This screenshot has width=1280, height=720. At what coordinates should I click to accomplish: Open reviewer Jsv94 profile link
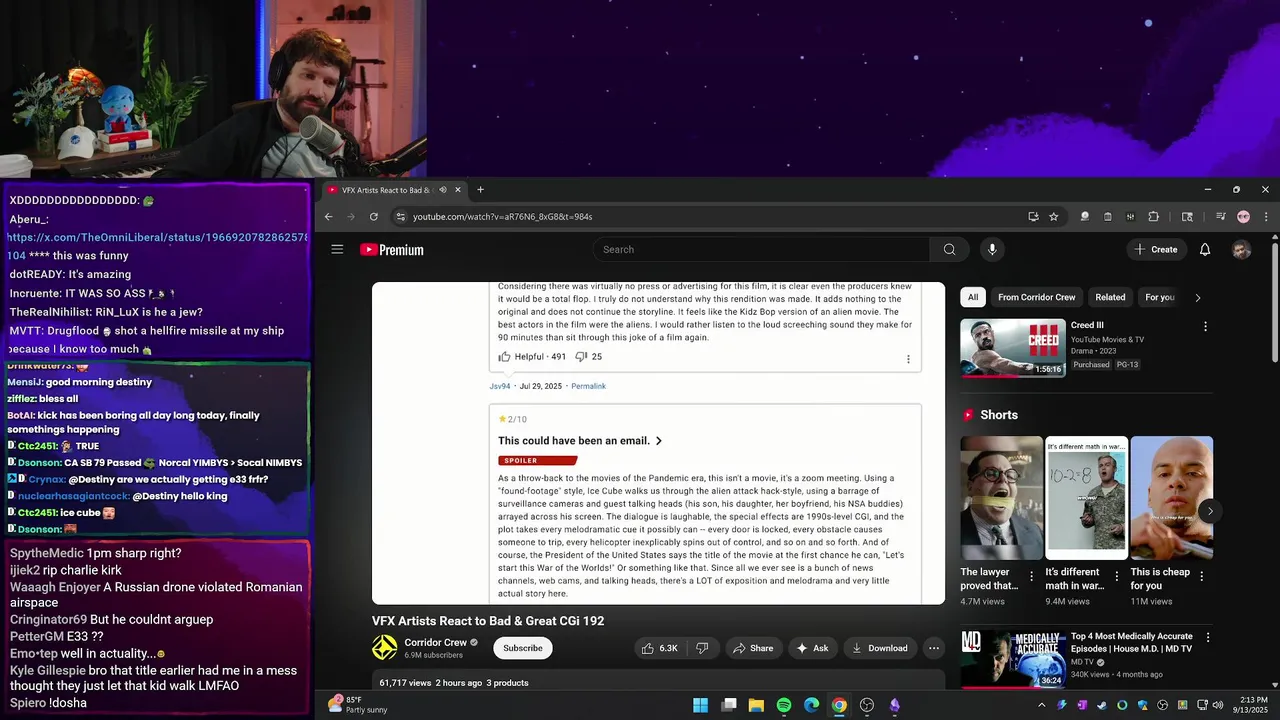coord(500,386)
